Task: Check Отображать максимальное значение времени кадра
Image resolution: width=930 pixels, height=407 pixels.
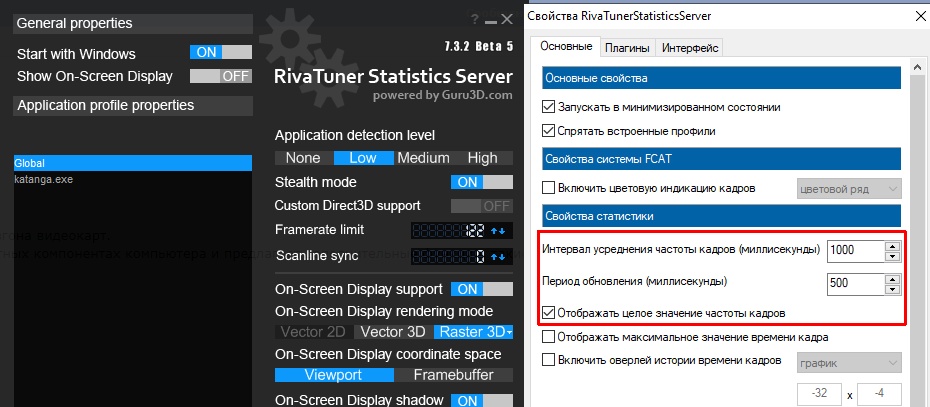Action: point(548,338)
